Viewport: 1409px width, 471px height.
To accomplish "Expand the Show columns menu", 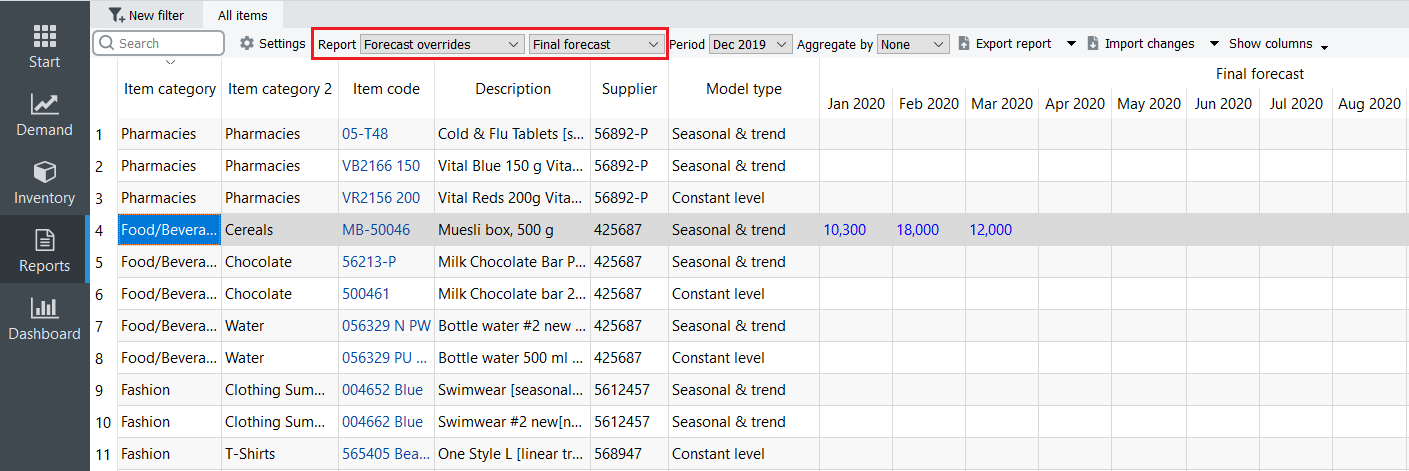I will [1278, 44].
